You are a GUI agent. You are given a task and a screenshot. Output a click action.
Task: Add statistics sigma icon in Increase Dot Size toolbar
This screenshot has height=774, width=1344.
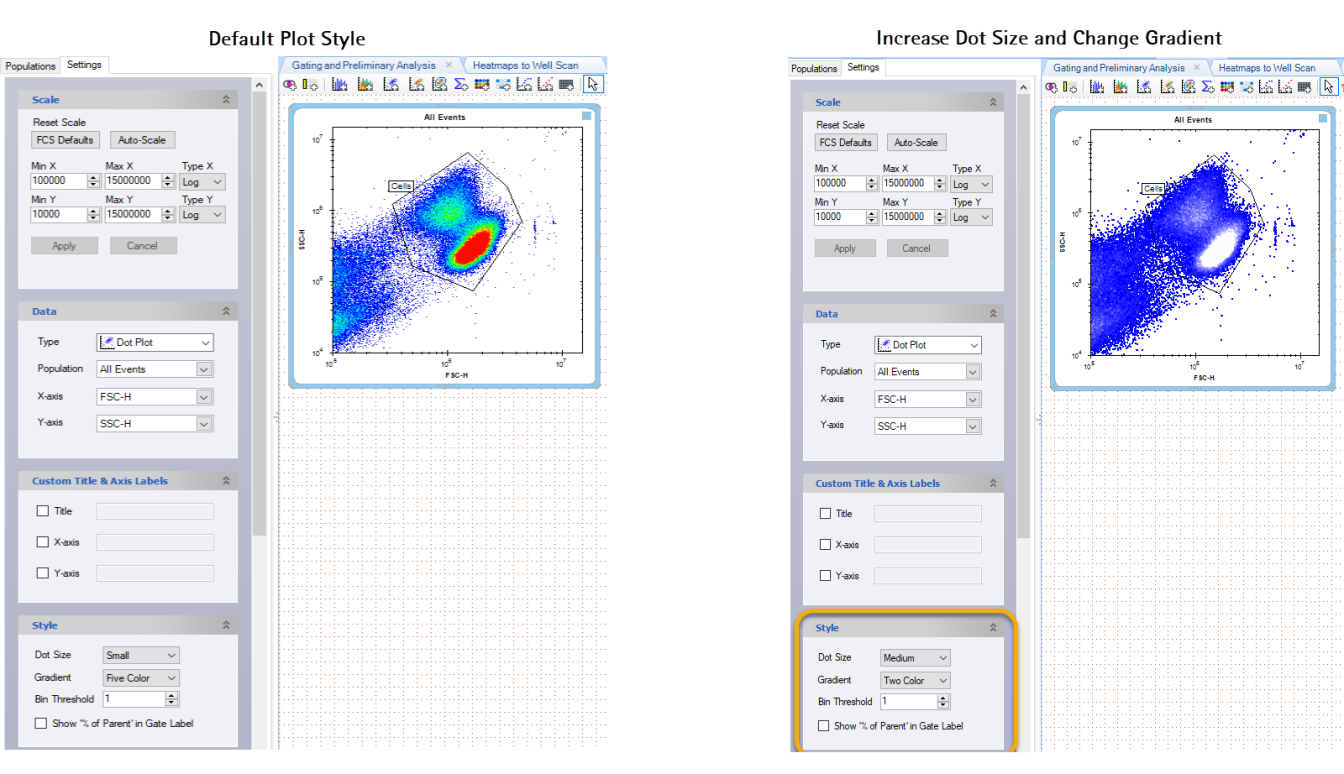tap(1207, 87)
